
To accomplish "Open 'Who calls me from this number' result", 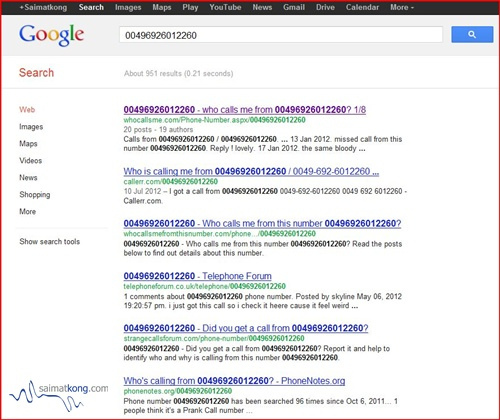I will [262, 223].
